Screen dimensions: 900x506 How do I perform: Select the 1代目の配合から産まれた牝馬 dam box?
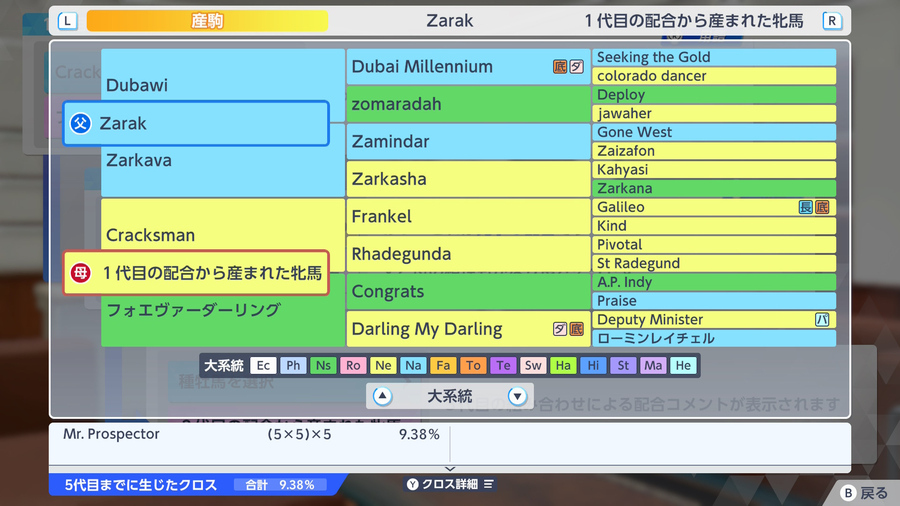click(x=196, y=273)
